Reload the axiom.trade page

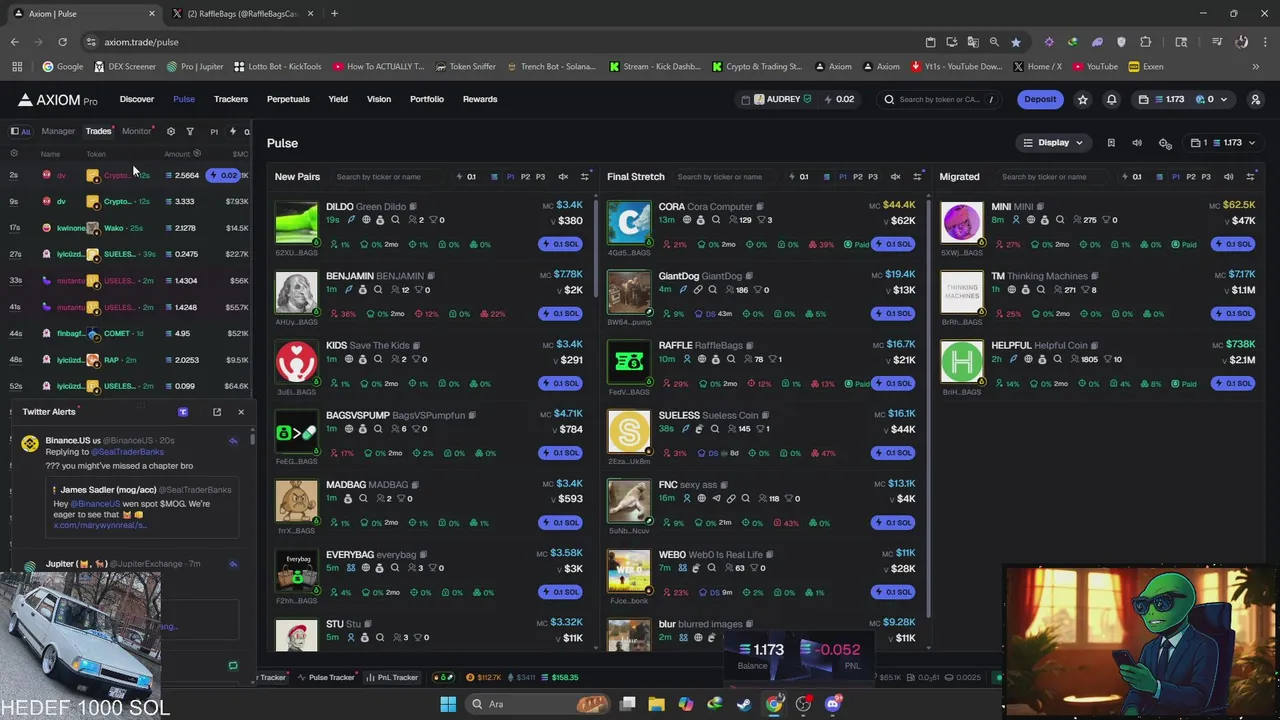pyautogui.click(x=62, y=42)
